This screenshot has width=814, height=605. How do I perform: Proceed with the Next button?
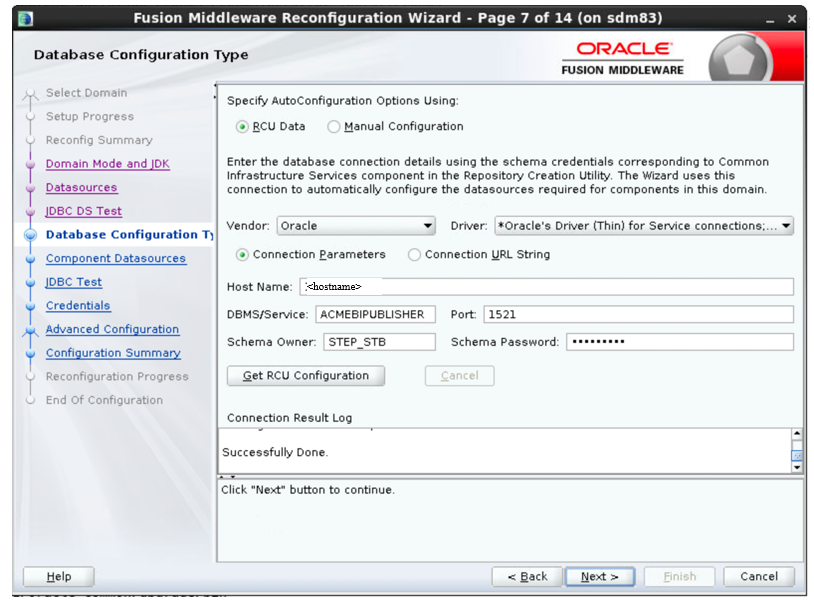[600, 576]
